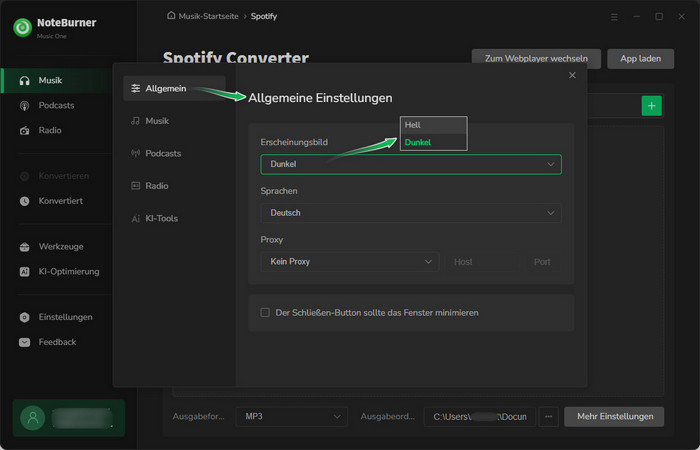Click the Allgemein sliders icon
Viewport: 700px width, 450px height.
(x=136, y=88)
